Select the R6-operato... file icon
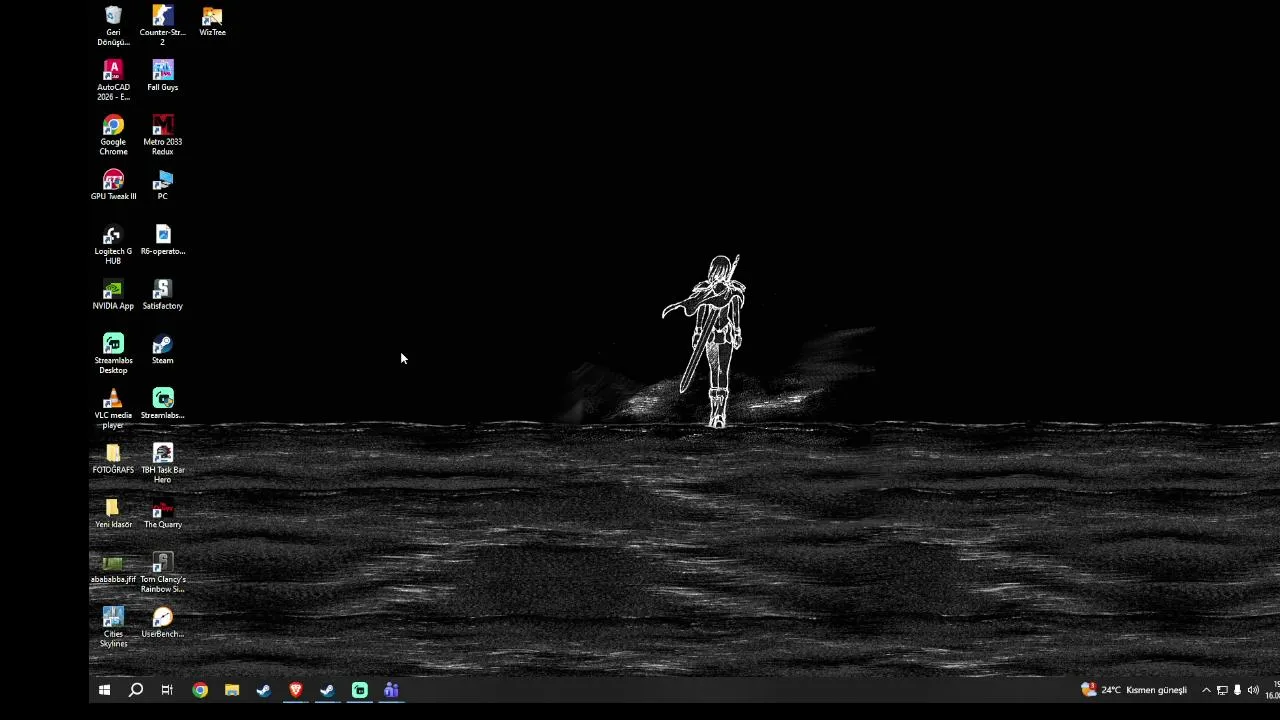 tap(162, 240)
